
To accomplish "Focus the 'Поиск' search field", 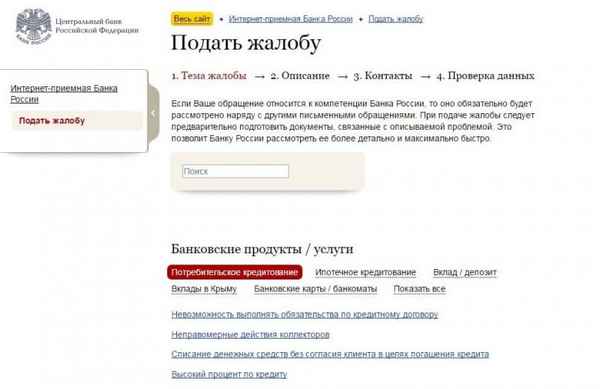I will (235, 171).
